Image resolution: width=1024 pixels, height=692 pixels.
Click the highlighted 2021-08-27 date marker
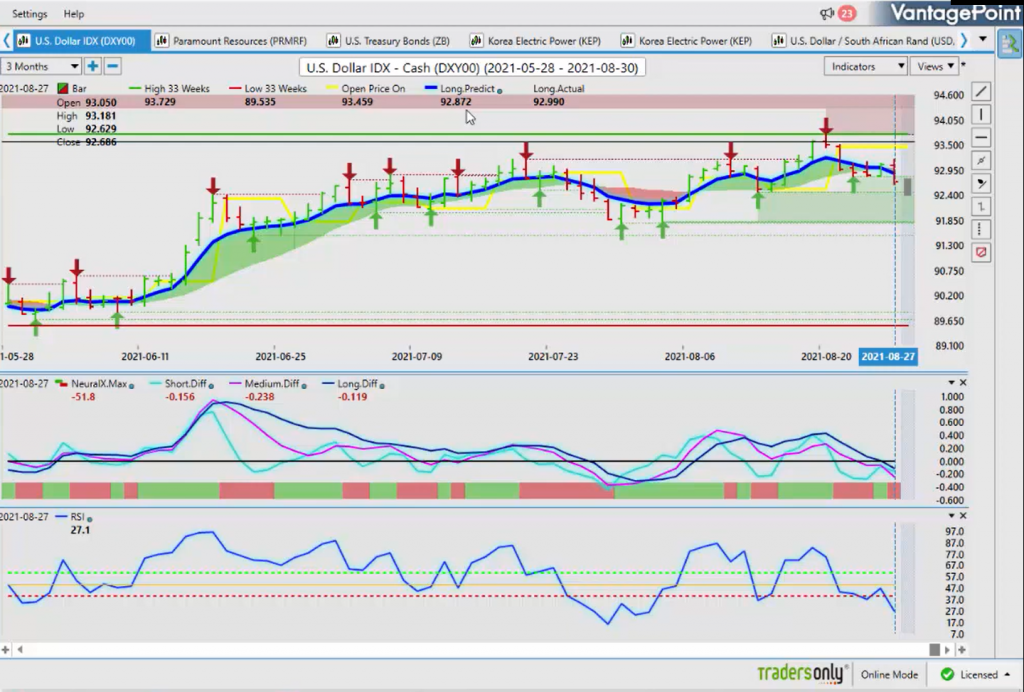(x=888, y=356)
